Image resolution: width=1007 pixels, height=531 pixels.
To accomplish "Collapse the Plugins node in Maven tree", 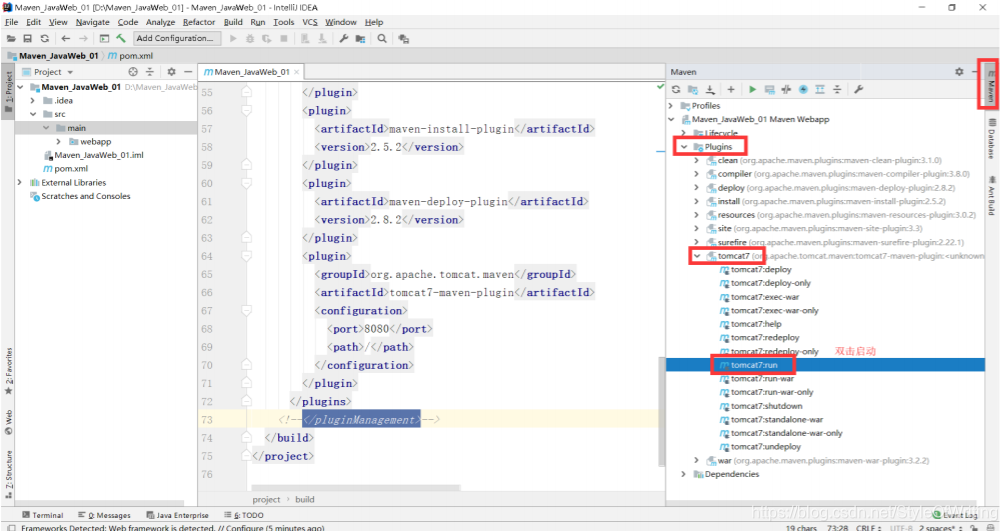I will 684,147.
